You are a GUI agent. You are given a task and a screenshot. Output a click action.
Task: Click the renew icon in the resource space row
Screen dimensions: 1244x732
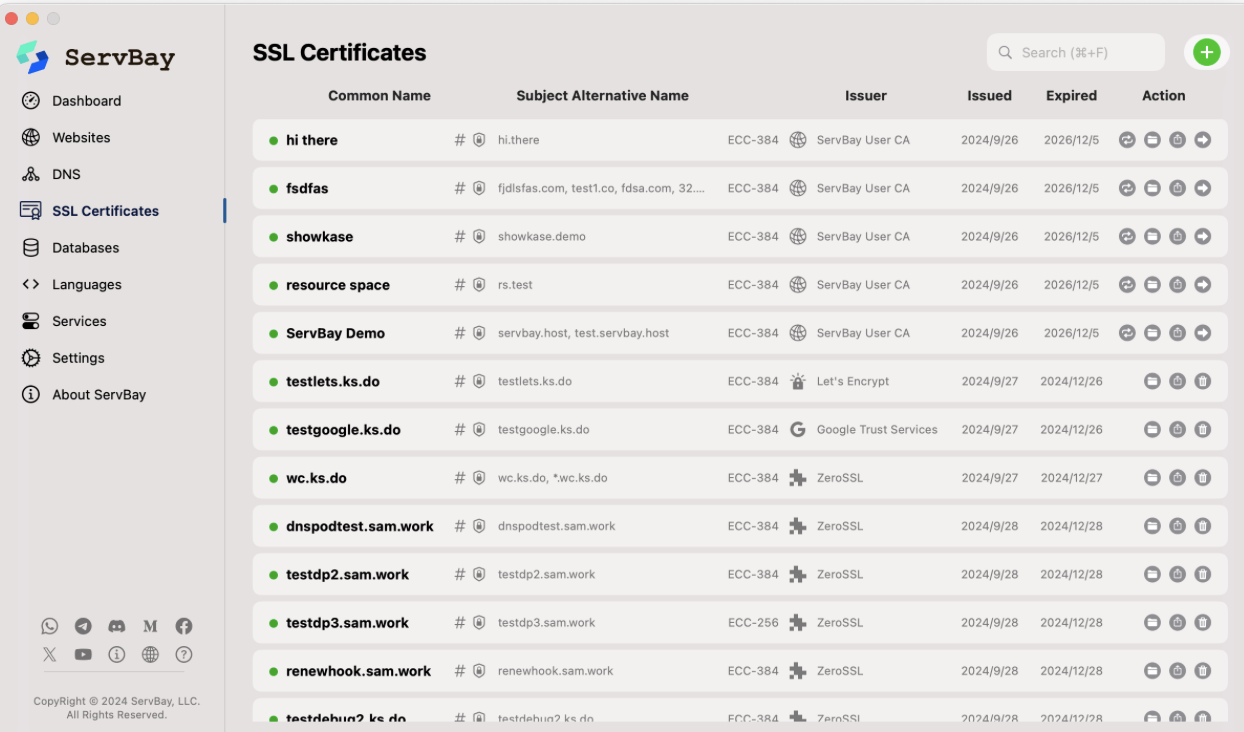(1127, 285)
